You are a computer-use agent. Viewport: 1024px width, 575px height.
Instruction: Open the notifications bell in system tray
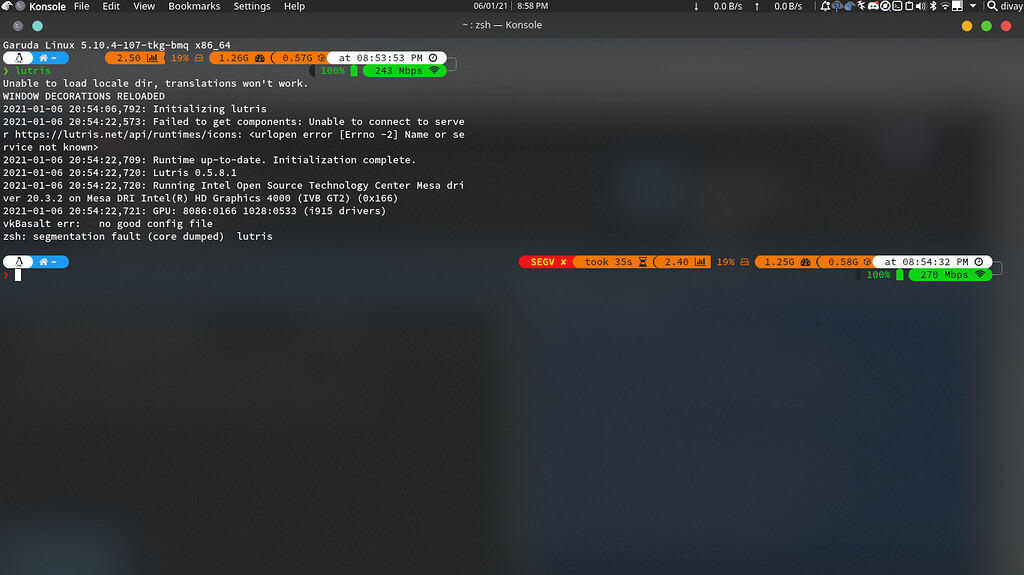click(x=825, y=6)
